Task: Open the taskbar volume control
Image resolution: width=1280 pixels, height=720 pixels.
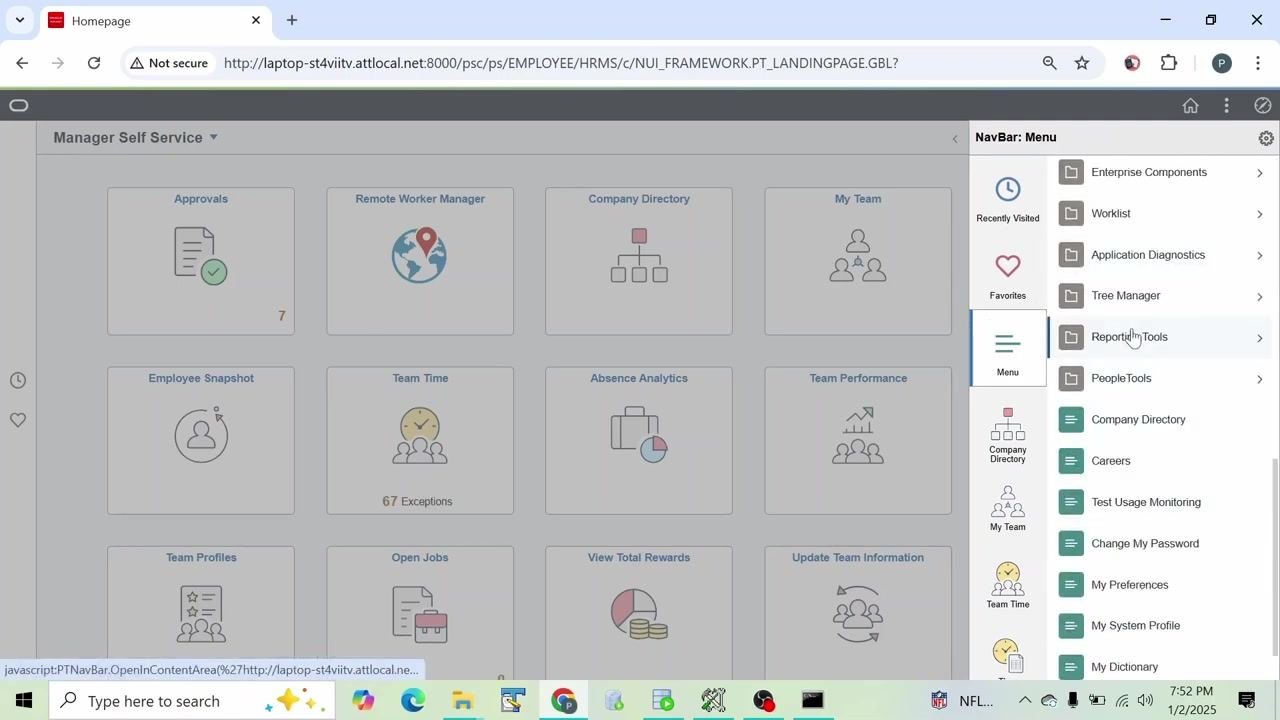Action: (1145, 701)
